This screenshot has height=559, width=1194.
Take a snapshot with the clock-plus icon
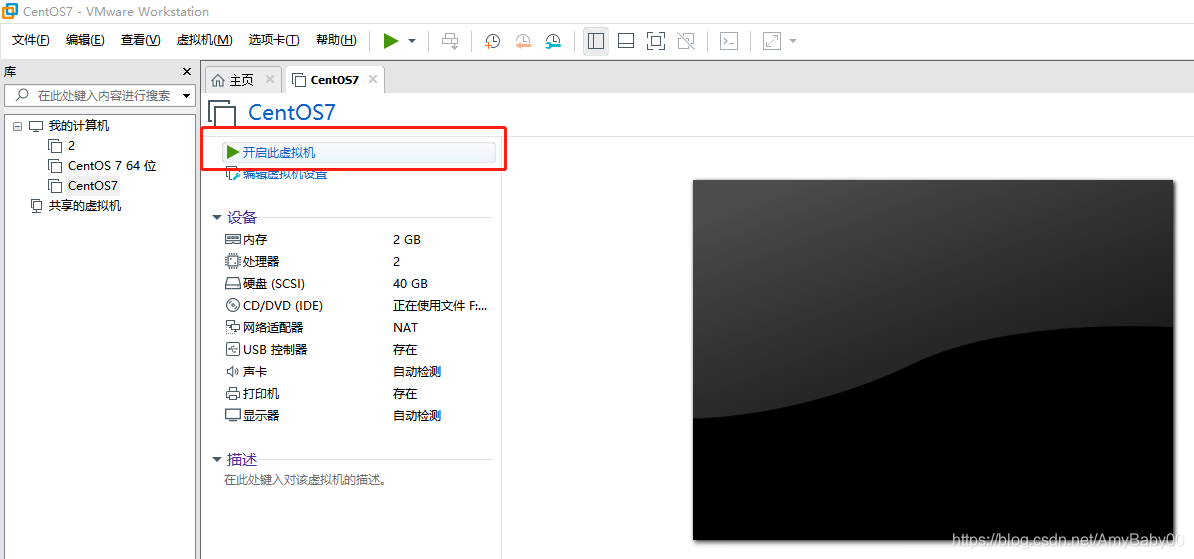[493, 41]
